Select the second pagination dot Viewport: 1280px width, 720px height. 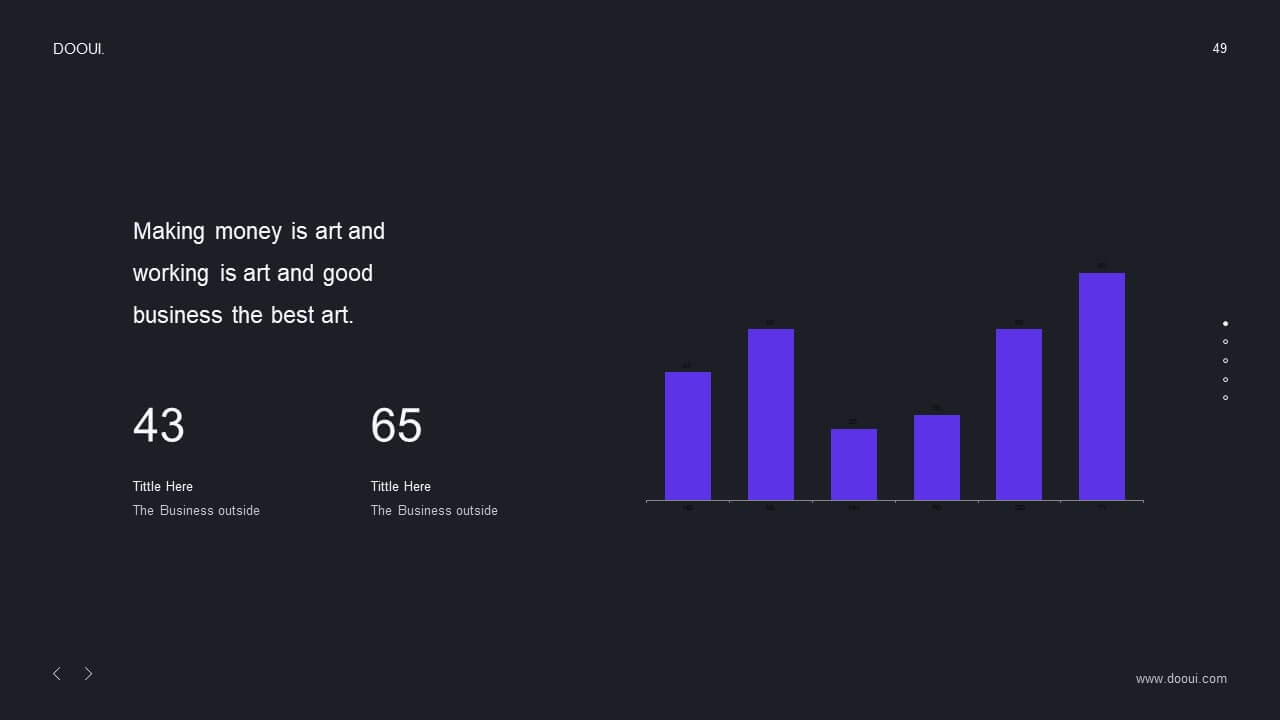click(x=1225, y=342)
